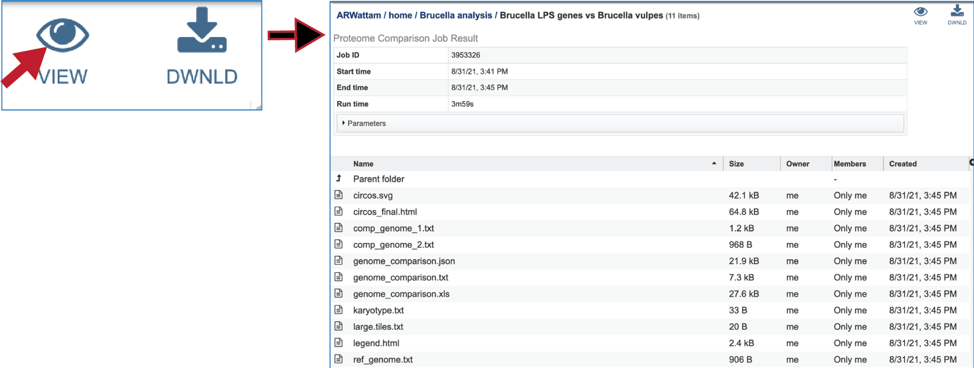974x368 pixels.
Task: Select the file icon beside genome_comparison.json
Action: click(x=339, y=260)
